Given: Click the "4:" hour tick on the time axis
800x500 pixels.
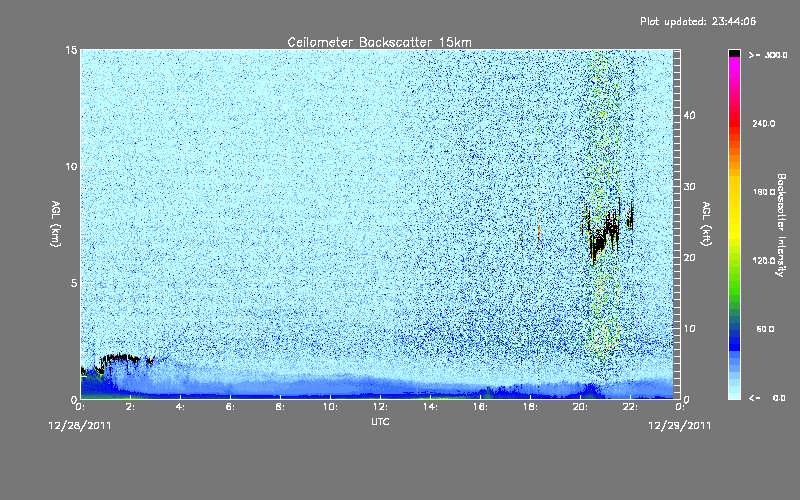Looking at the screenshot, I should [x=181, y=407].
